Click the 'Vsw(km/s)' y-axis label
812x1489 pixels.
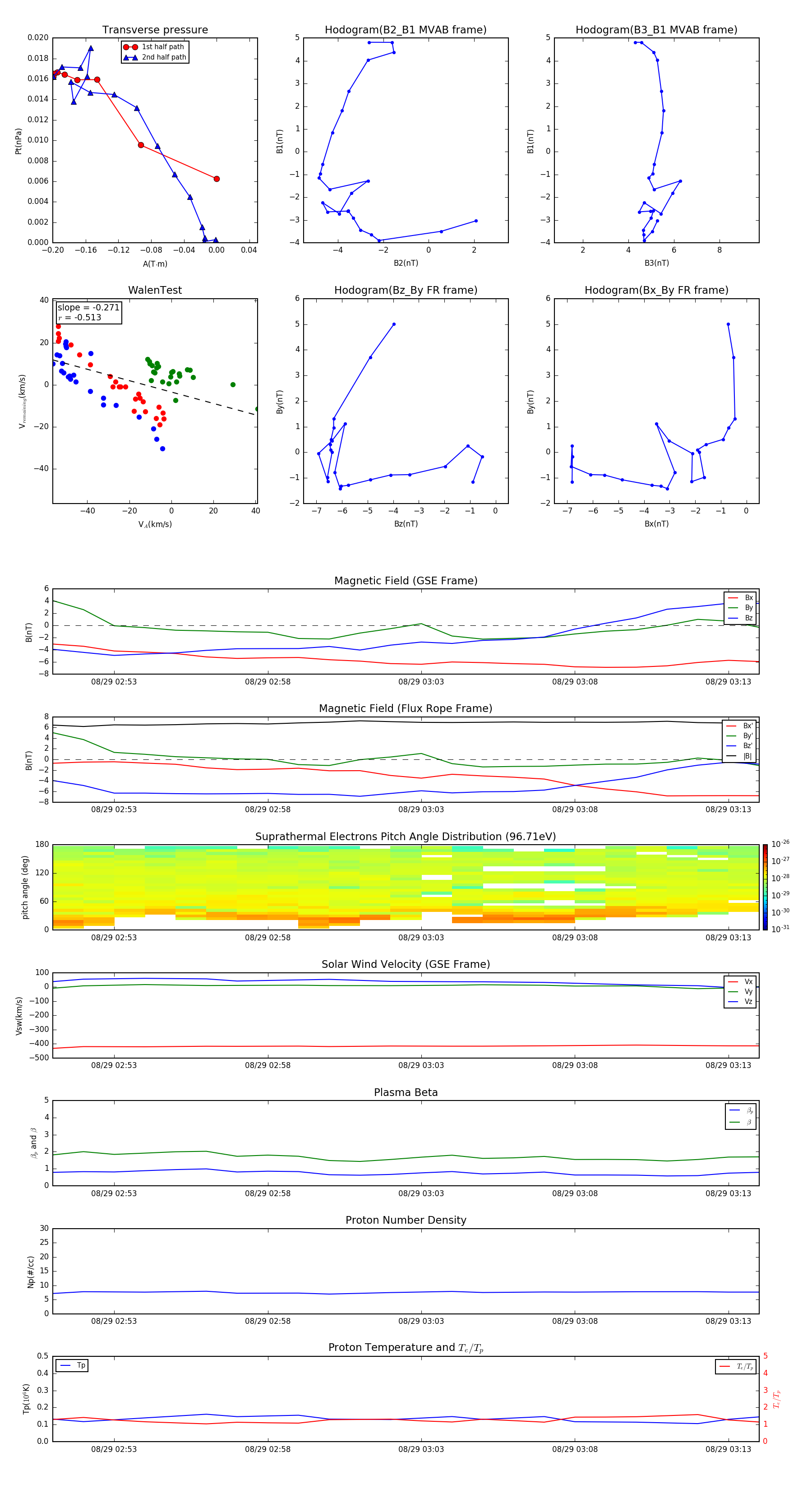18,1016
